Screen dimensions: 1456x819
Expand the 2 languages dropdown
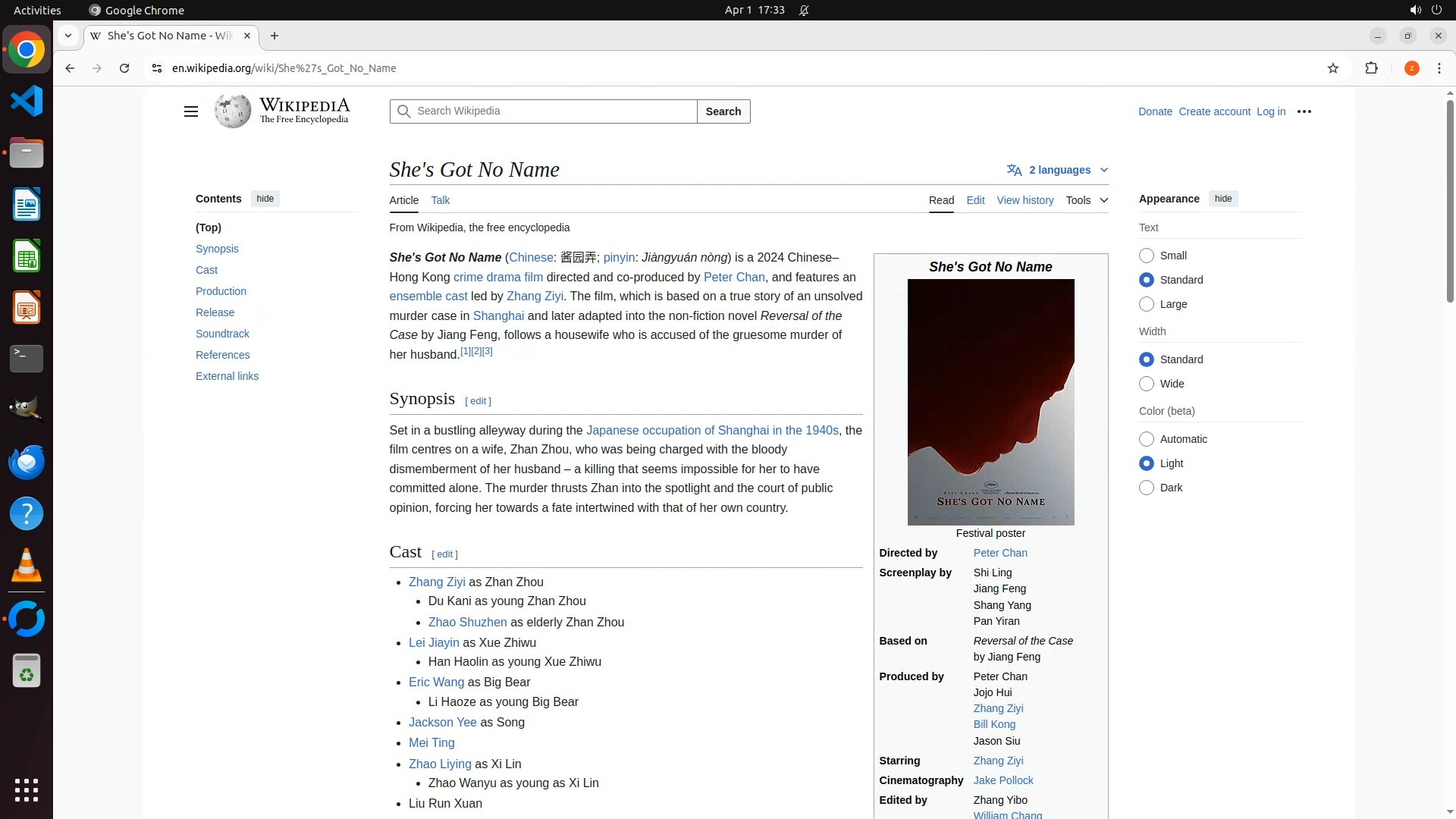pyautogui.click(x=1058, y=170)
